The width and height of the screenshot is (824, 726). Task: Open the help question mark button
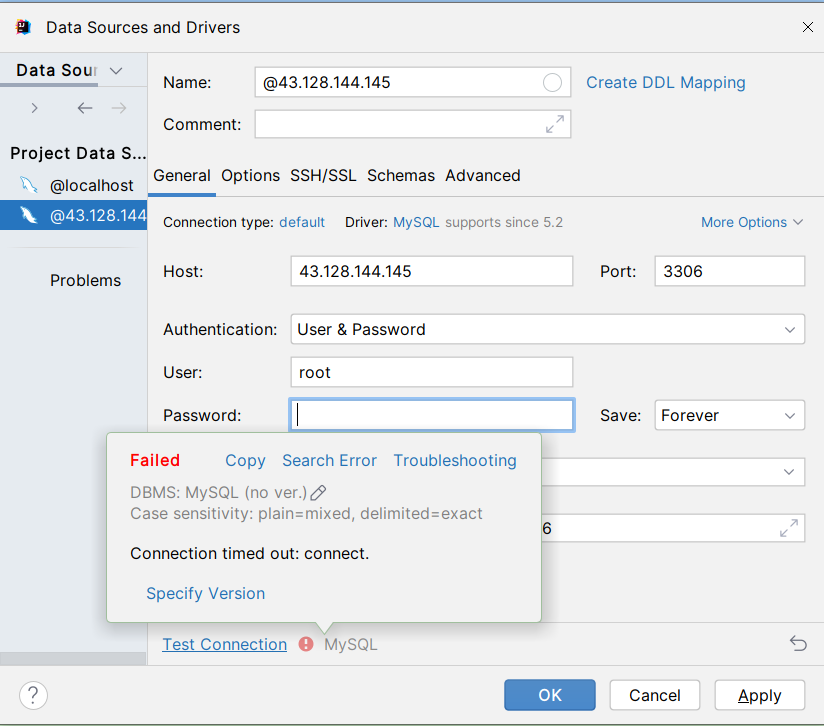pos(34,695)
